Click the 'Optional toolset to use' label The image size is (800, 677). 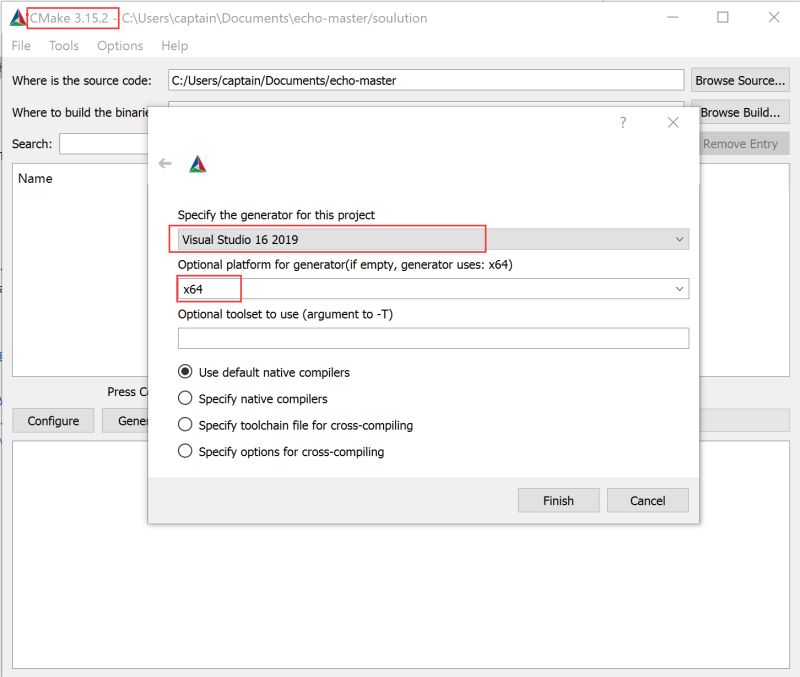[x=285, y=314]
